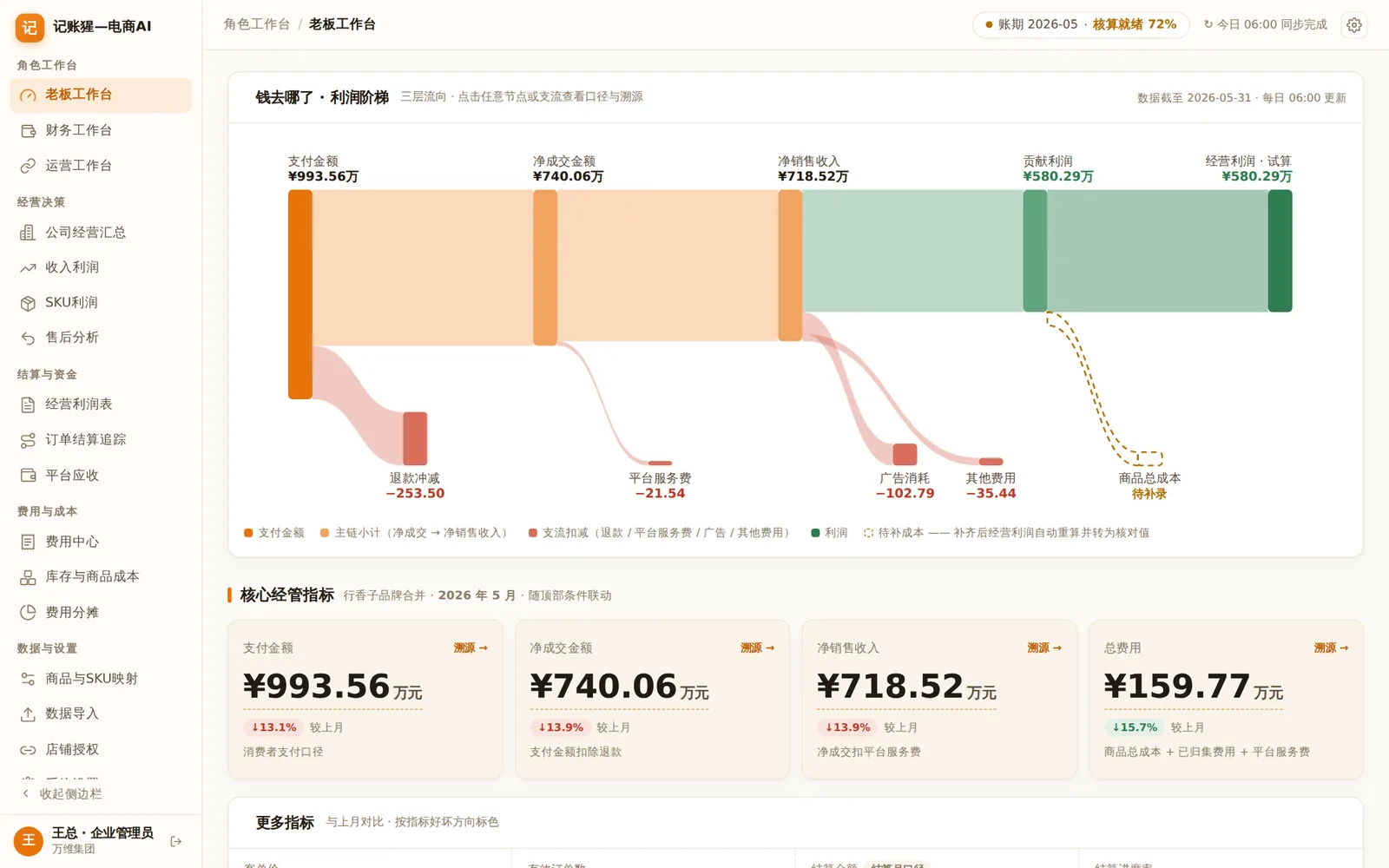This screenshot has width=1389, height=868.
Task: Click the ↓13.1% change badge
Action: point(273,727)
